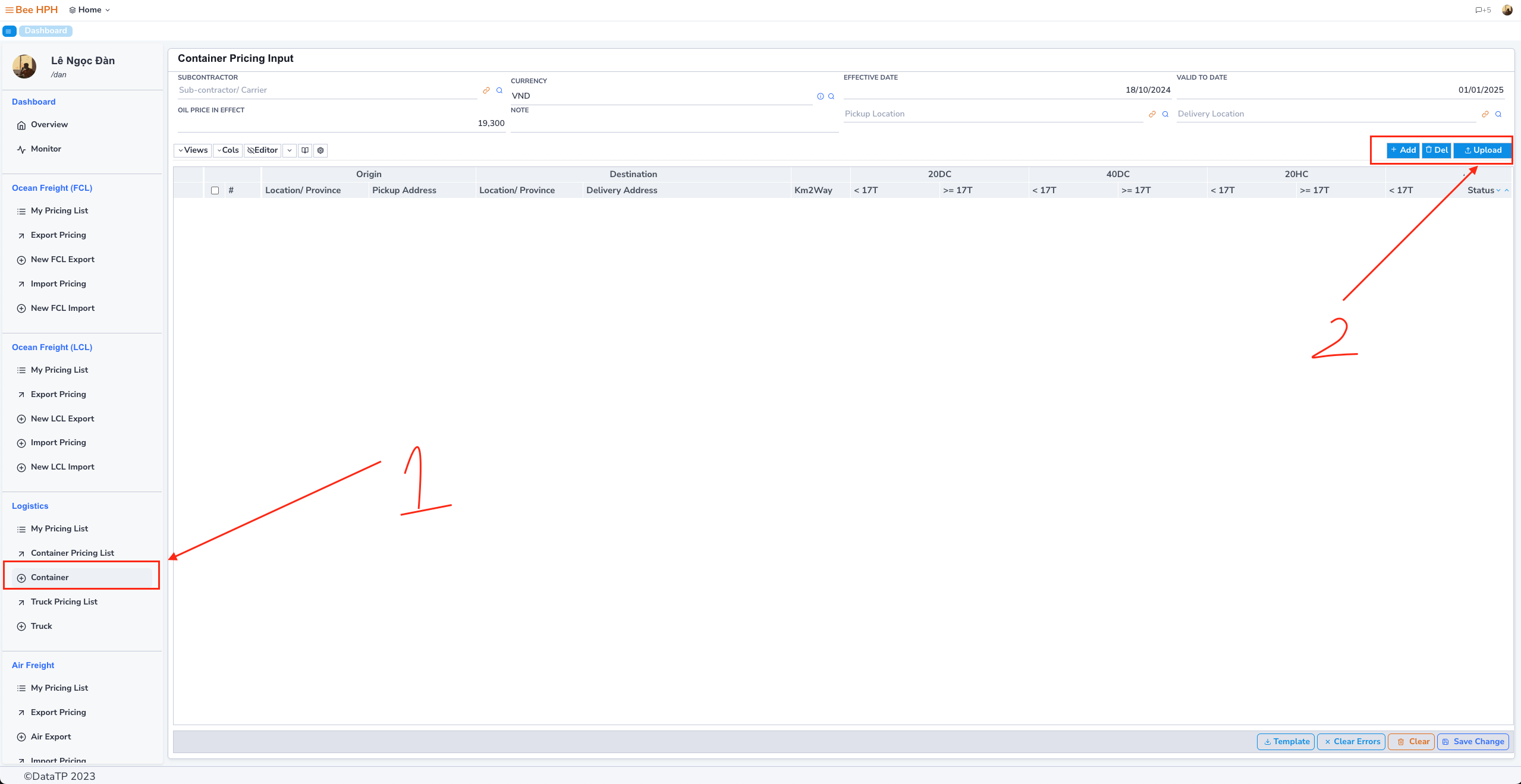Click hamburger menu icon next to Bee HPH
The height and width of the screenshot is (784, 1521).
[x=9, y=10]
